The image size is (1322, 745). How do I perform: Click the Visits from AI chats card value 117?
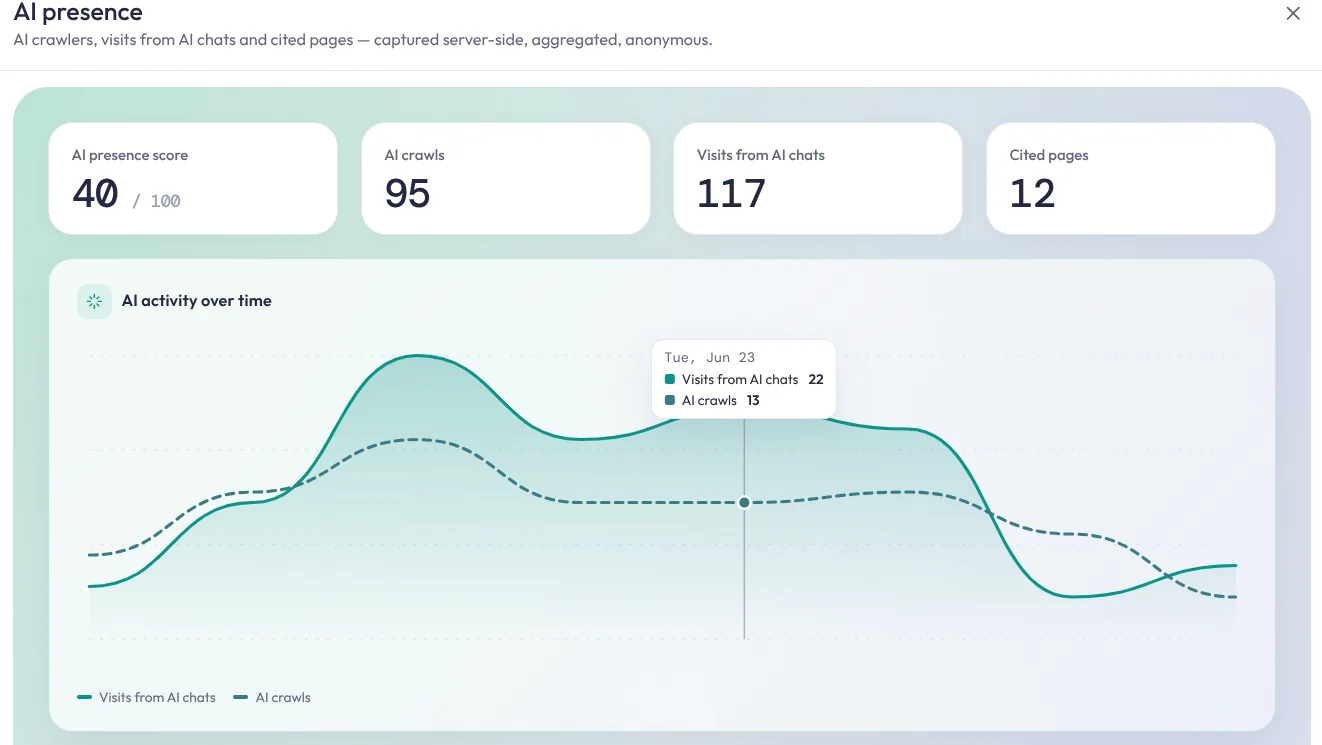tap(731, 193)
